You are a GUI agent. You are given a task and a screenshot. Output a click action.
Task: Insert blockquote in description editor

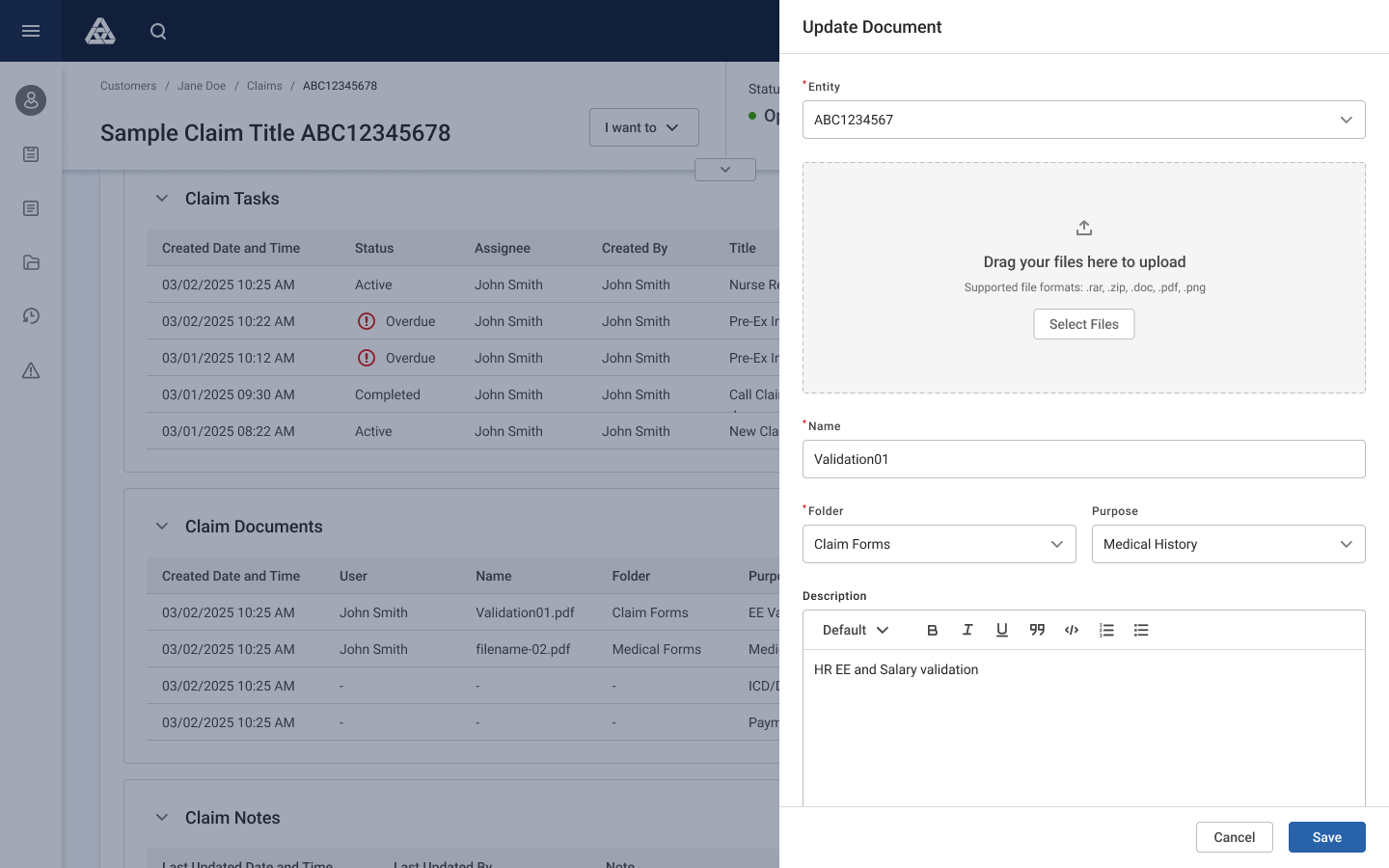[1037, 630]
